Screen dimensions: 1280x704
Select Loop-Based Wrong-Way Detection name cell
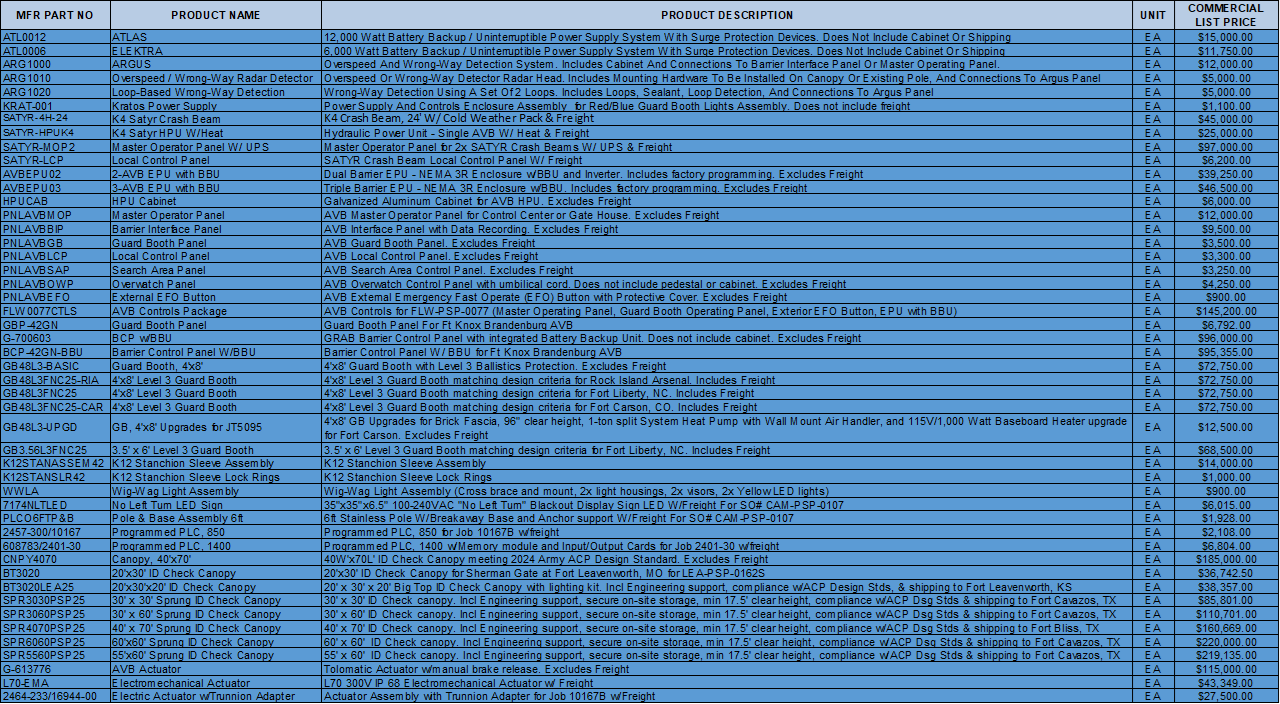tap(215, 92)
